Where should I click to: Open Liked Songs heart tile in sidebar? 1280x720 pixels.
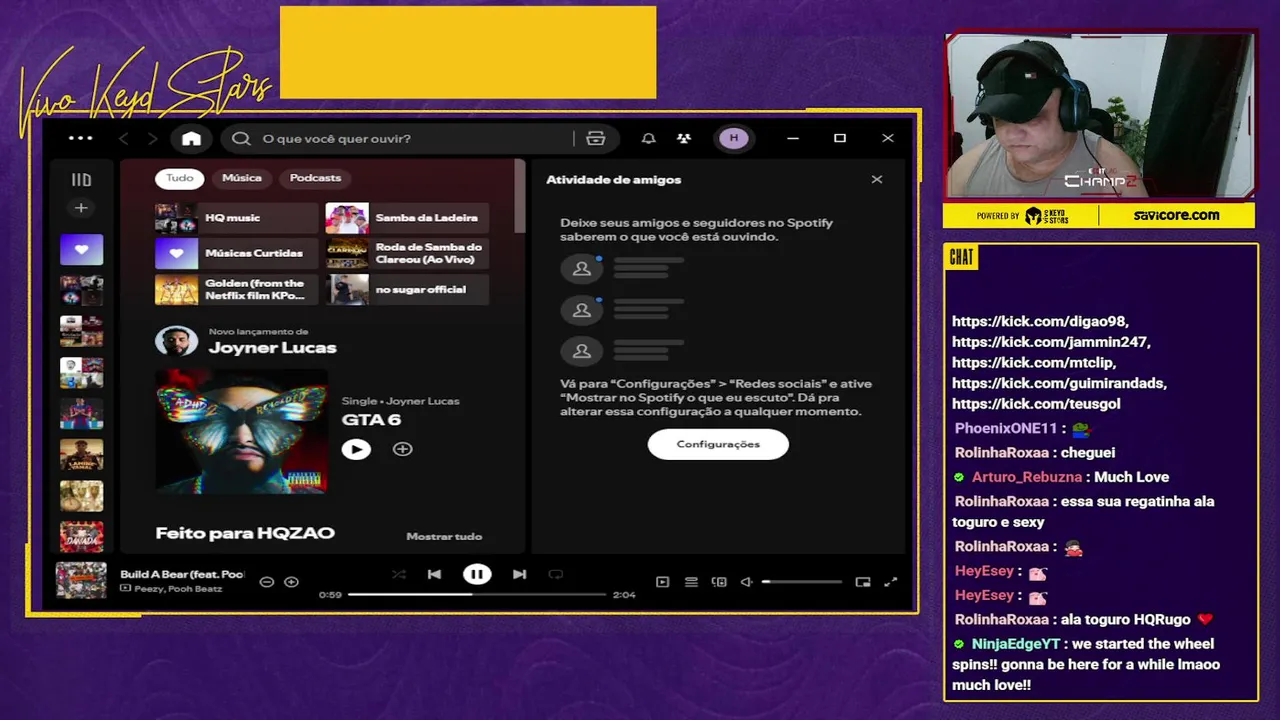pos(81,249)
